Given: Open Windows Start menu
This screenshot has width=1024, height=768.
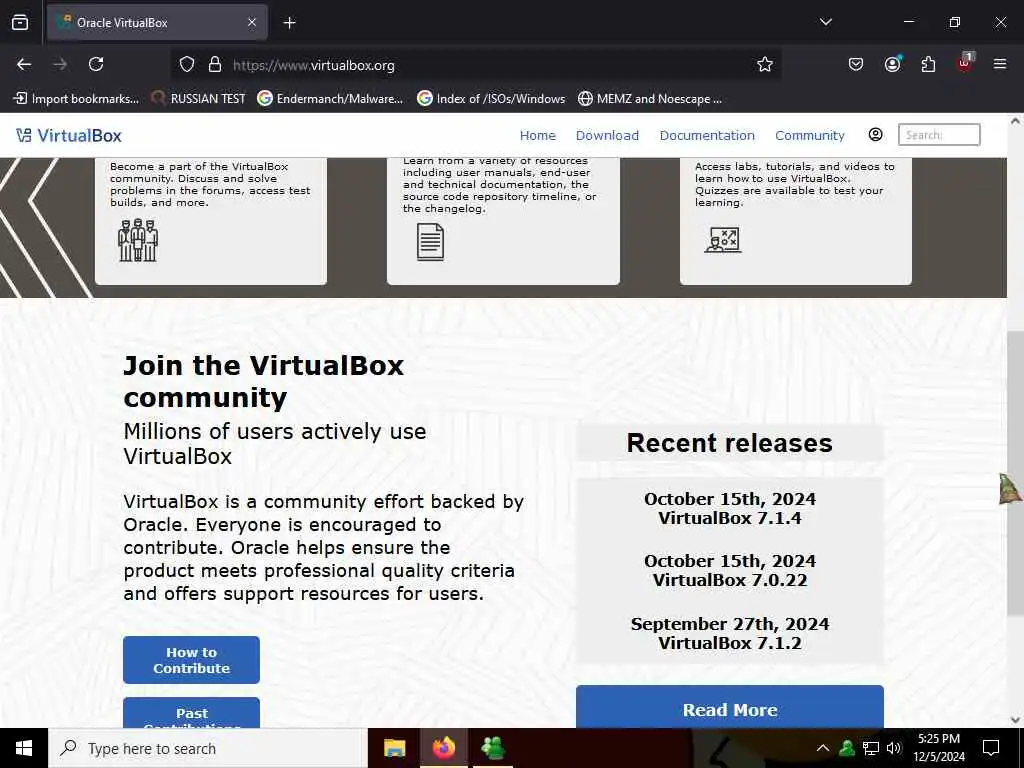Looking at the screenshot, I should coord(24,748).
